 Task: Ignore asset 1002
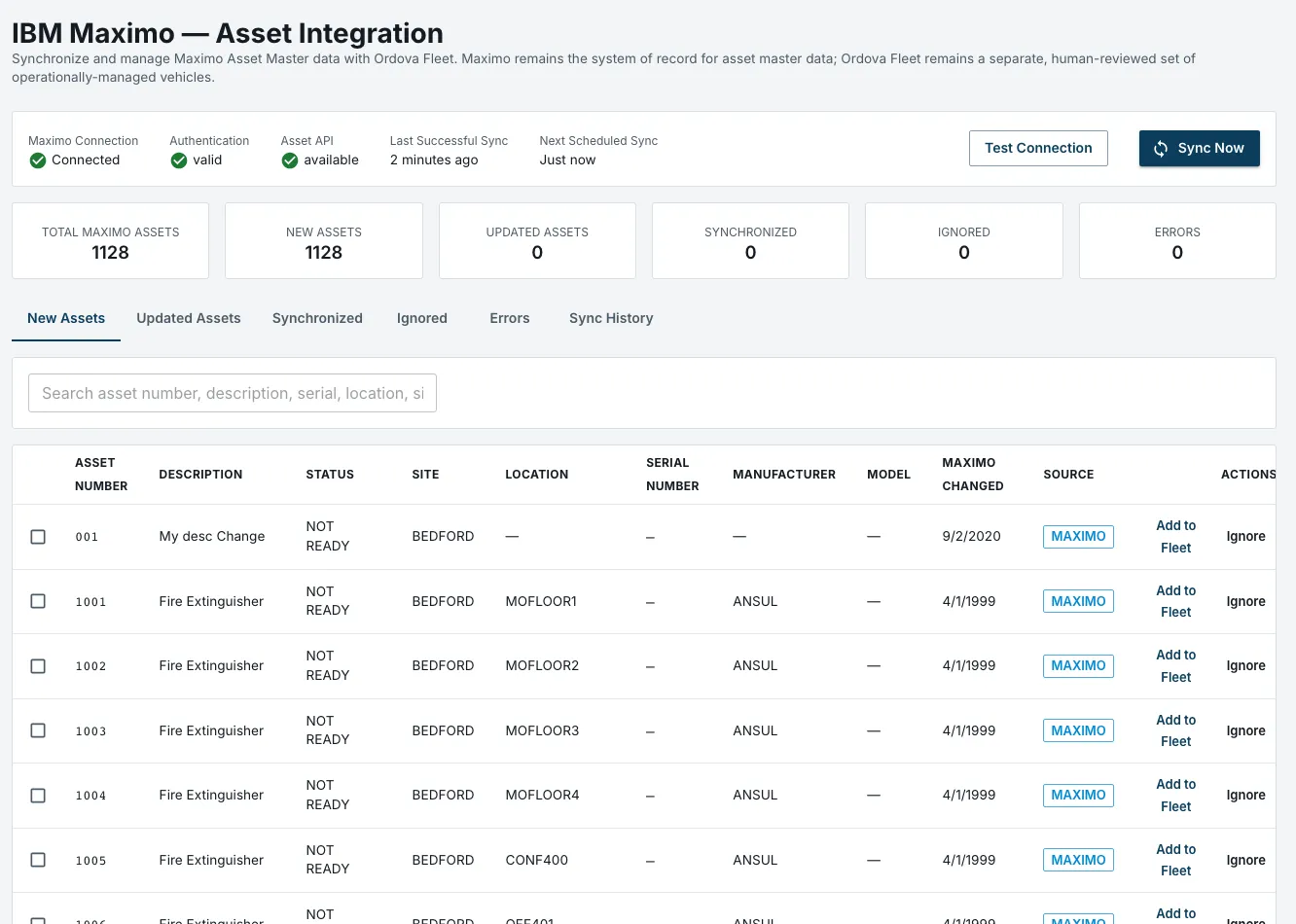pos(1245,666)
